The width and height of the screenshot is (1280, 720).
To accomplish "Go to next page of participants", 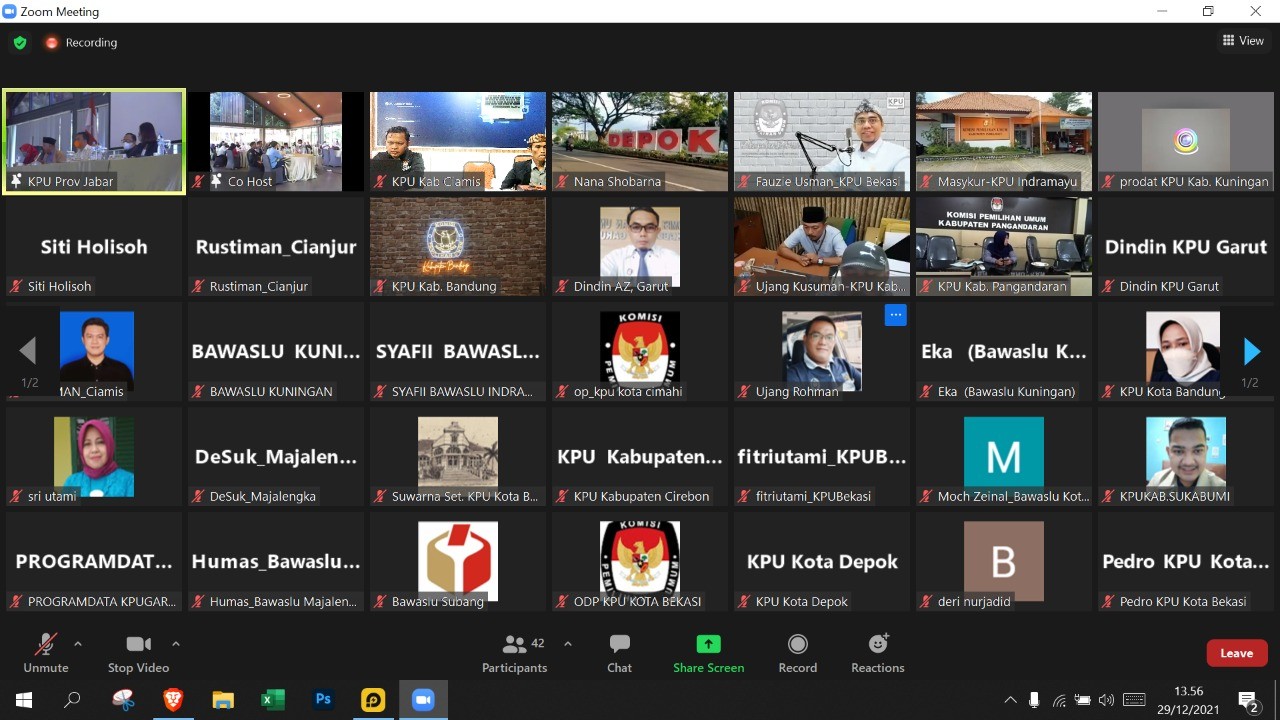I will (1251, 351).
